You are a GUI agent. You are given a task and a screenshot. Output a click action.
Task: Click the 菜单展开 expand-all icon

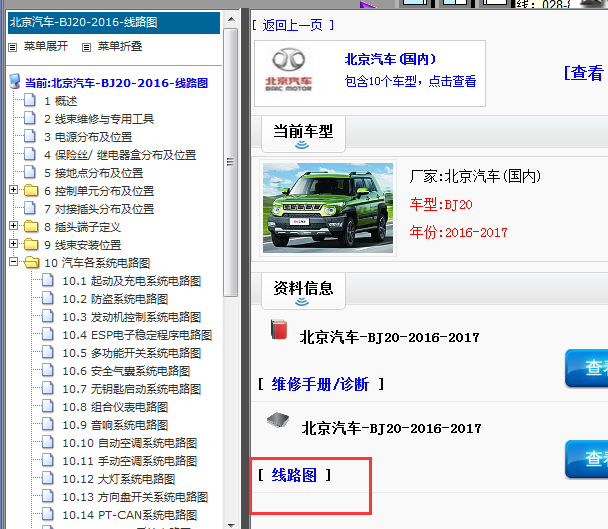click(x=13, y=47)
